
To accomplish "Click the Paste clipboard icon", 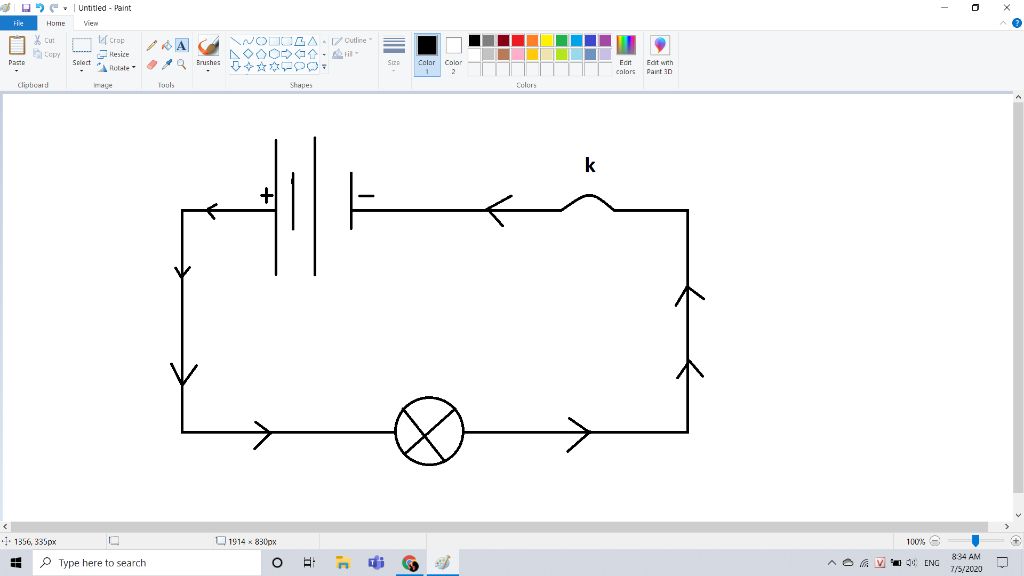I will pos(16,46).
